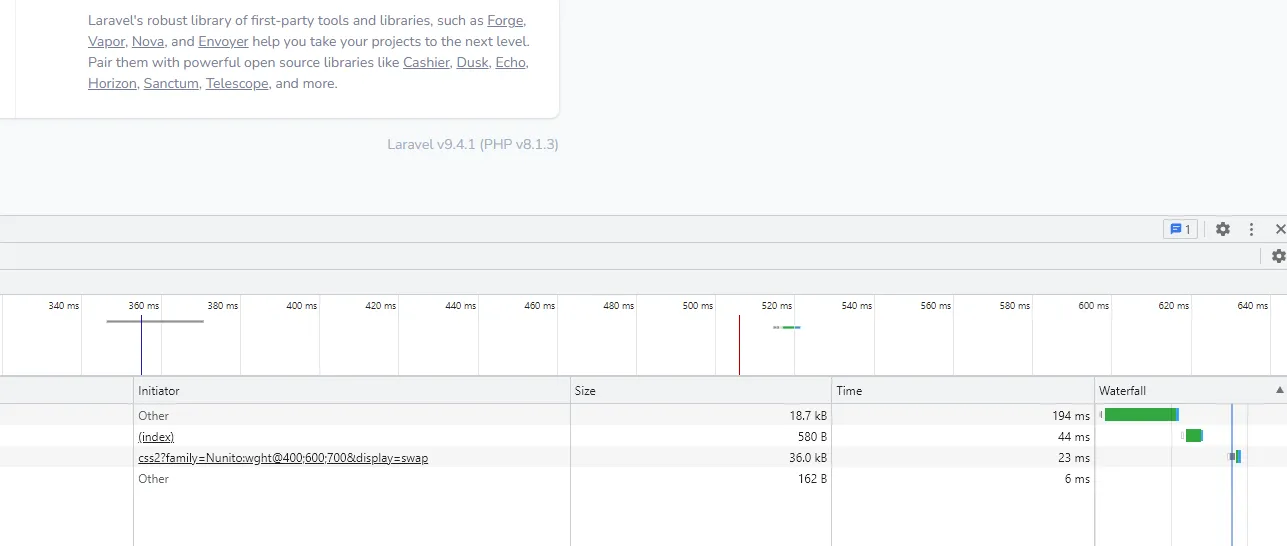Click the green request bar in timeline overview

(790, 327)
